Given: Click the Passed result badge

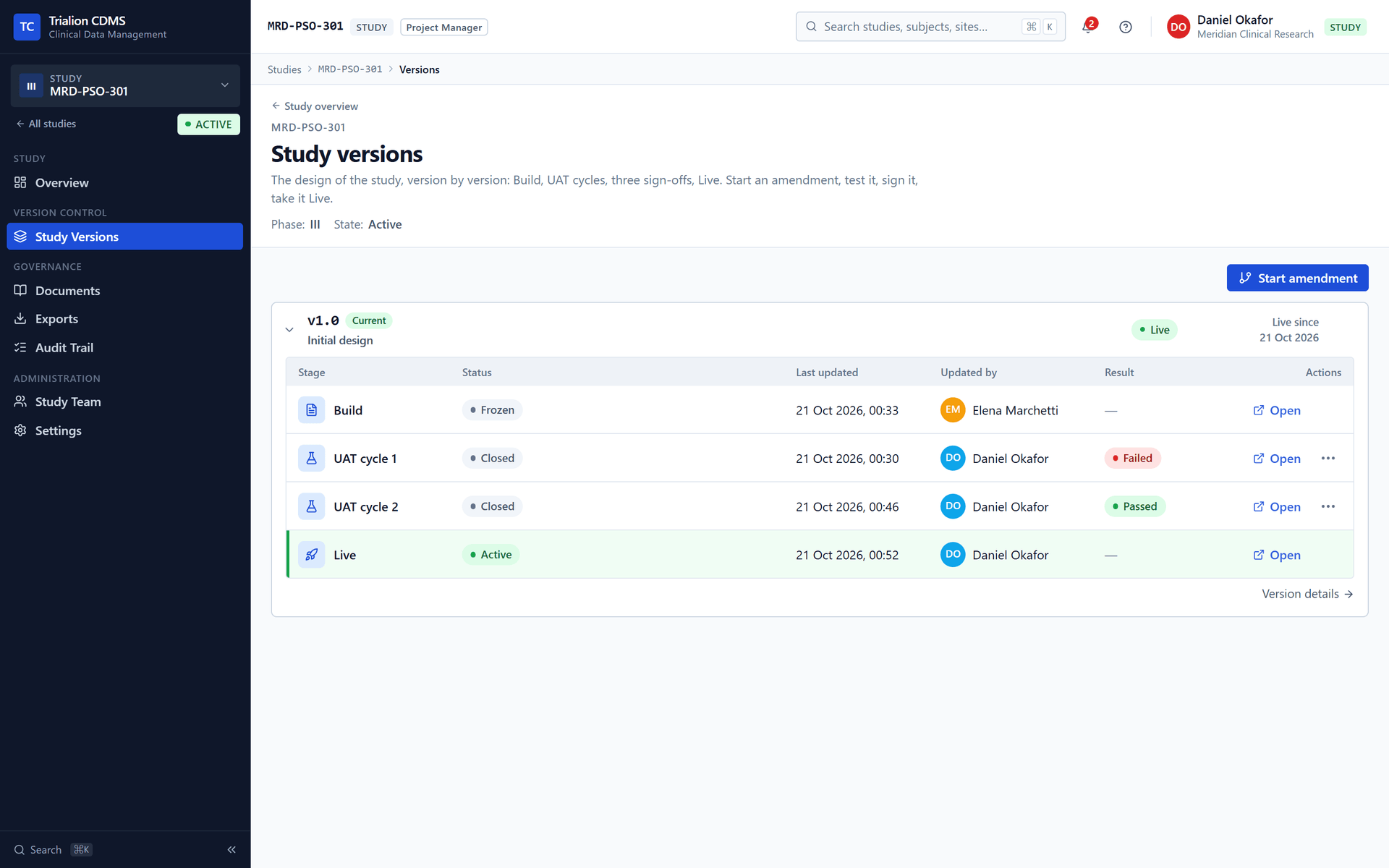Looking at the screenshot, I should (x=1135, y=507).
